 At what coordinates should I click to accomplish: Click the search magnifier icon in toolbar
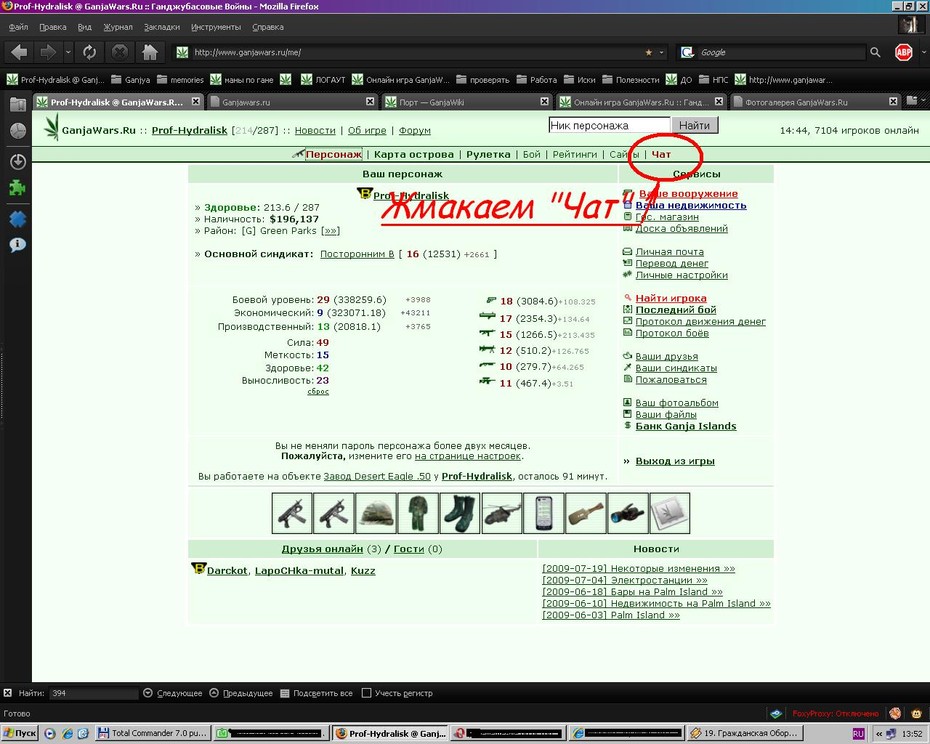[875, 53]
